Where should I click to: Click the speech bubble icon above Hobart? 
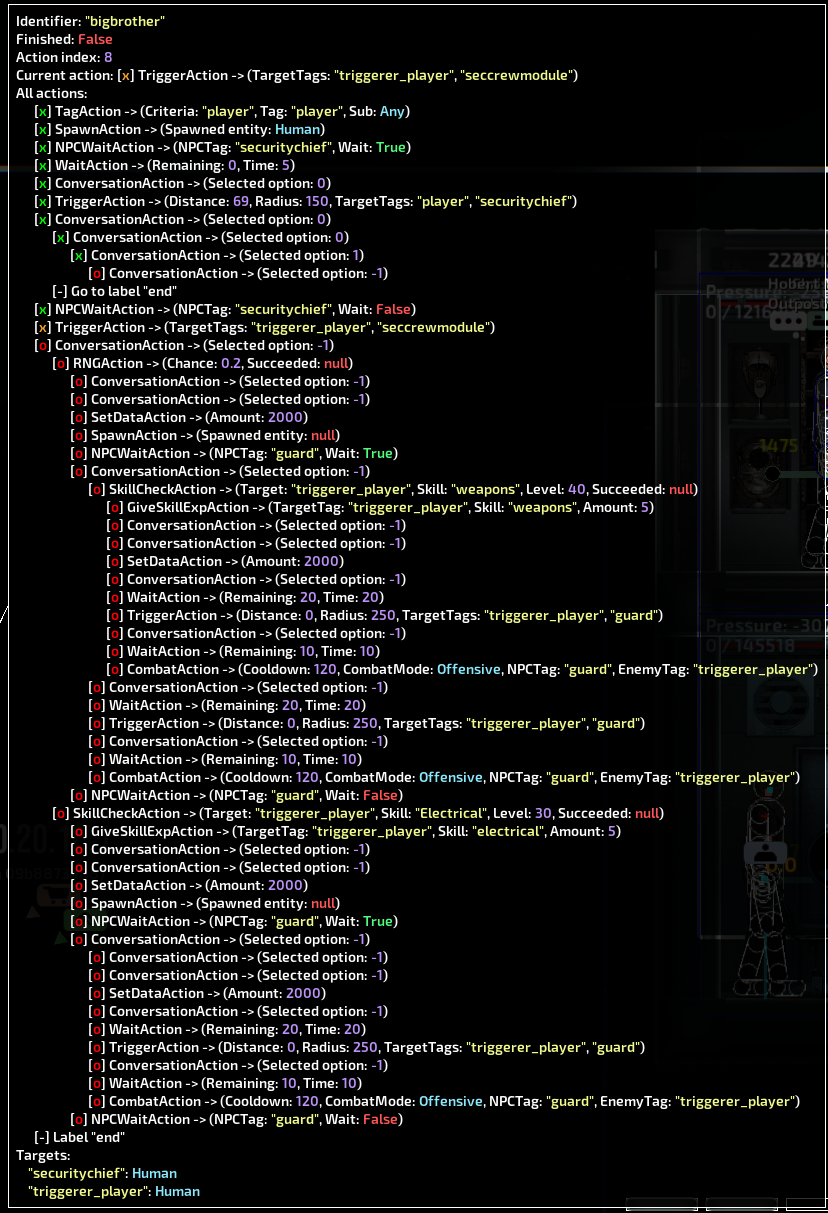790,320
